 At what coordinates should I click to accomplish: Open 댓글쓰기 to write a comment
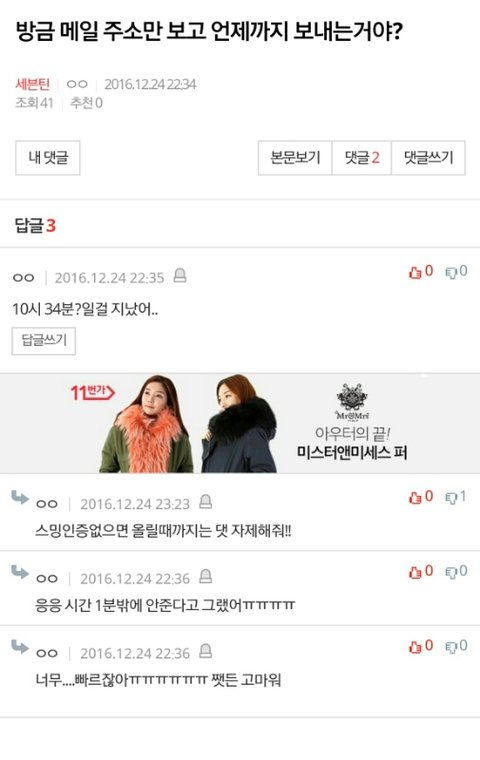pyautogui.click(x=429, y=158)
